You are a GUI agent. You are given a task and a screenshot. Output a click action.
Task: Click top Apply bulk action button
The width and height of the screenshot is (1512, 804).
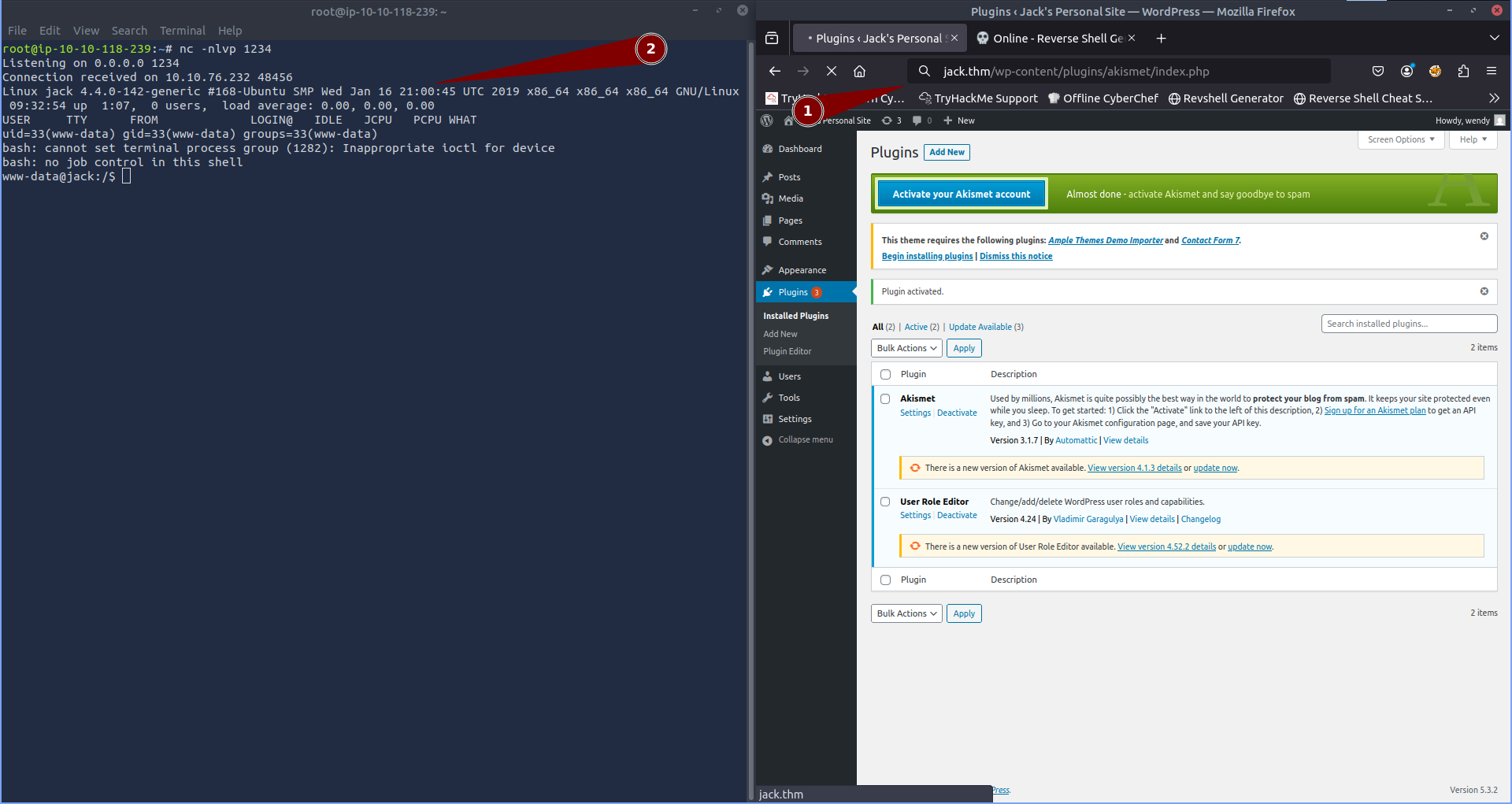pyautogui.click(x=964, y=348)
